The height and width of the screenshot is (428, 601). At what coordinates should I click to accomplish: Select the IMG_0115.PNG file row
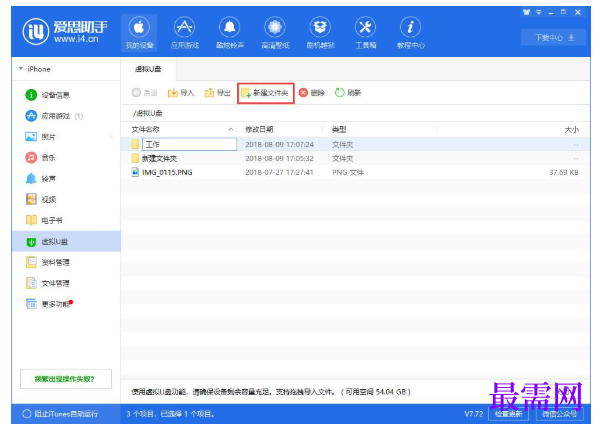click(x=355, y=172)
